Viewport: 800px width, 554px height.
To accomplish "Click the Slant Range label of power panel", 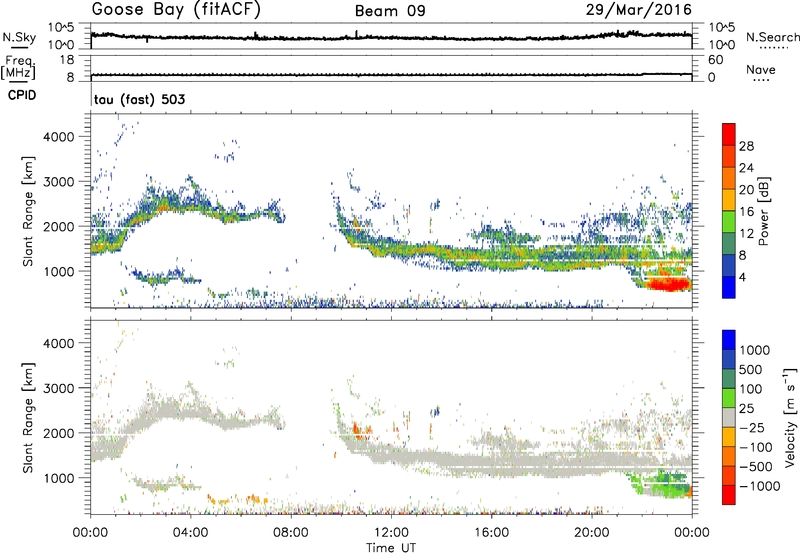I will pyautogui.click(x=28, y=211).
